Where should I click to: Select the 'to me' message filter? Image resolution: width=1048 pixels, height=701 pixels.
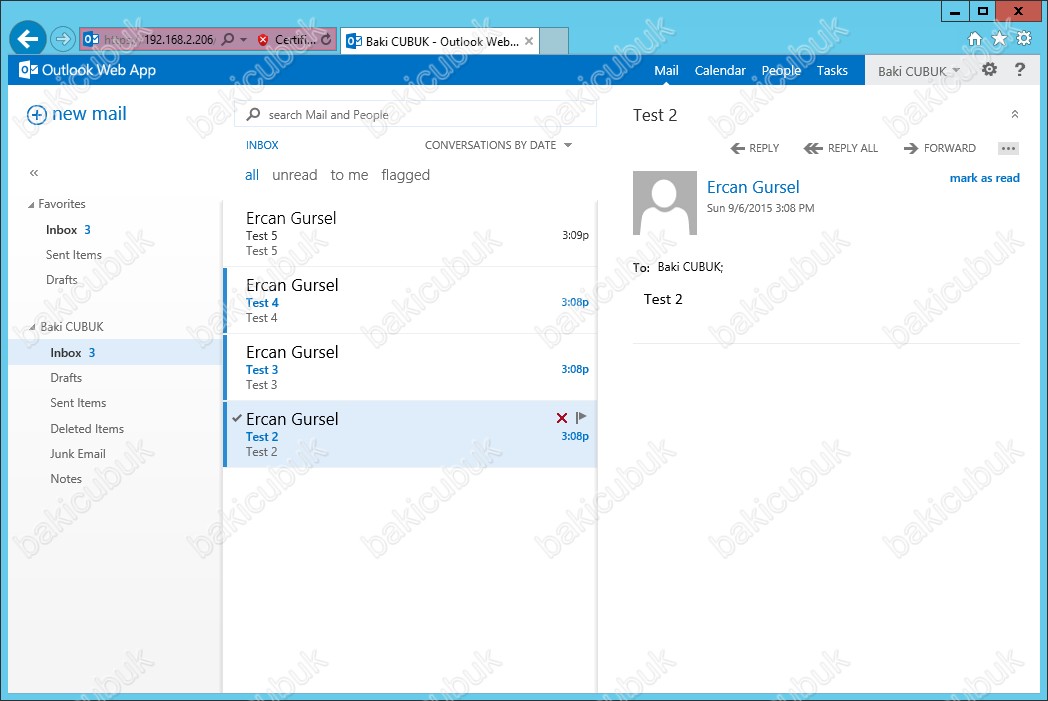coord(350,175)
